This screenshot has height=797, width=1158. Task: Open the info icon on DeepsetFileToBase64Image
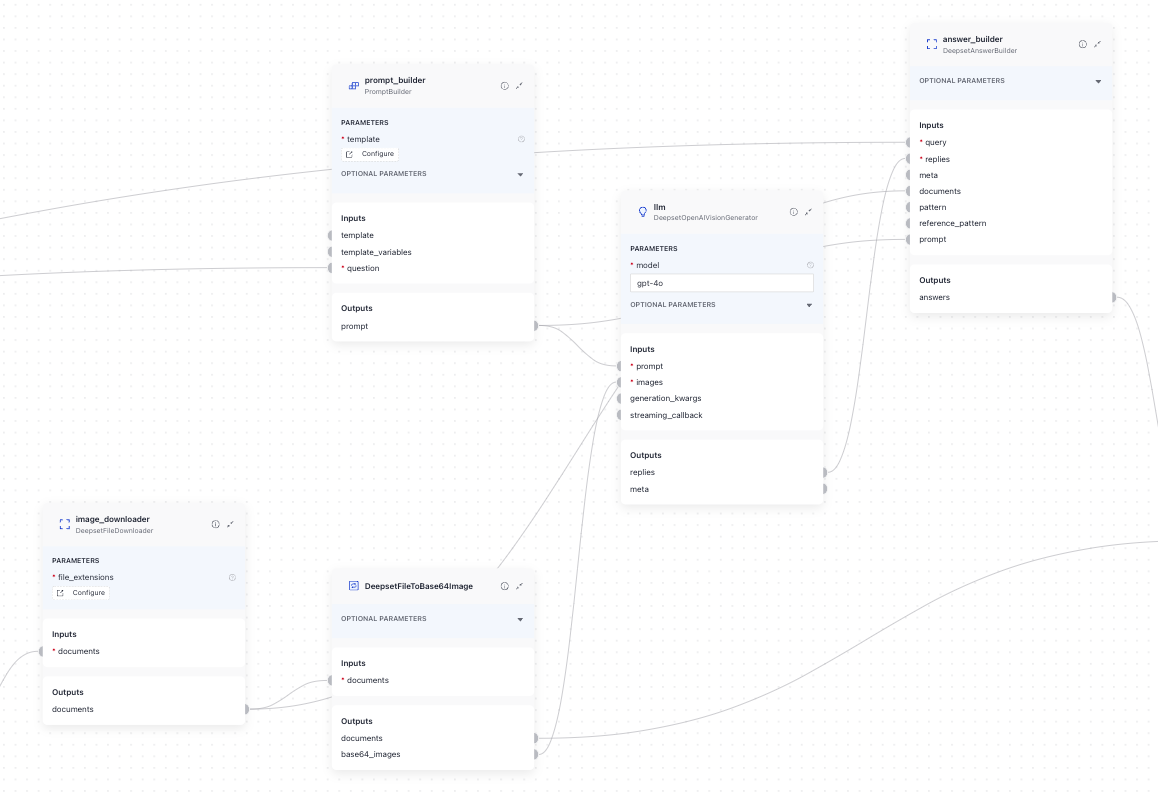[x=505, y=586]
